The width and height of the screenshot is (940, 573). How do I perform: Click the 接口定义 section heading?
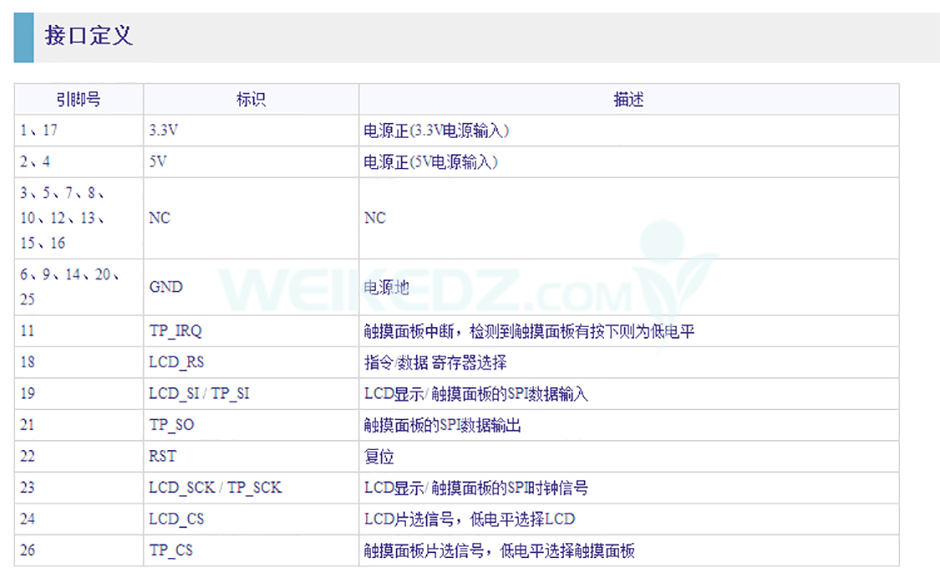point(89,35)
